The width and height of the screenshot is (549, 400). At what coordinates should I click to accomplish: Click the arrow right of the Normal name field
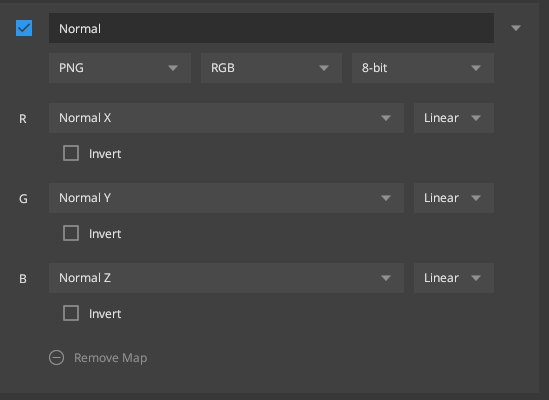[x=516, y=28]
